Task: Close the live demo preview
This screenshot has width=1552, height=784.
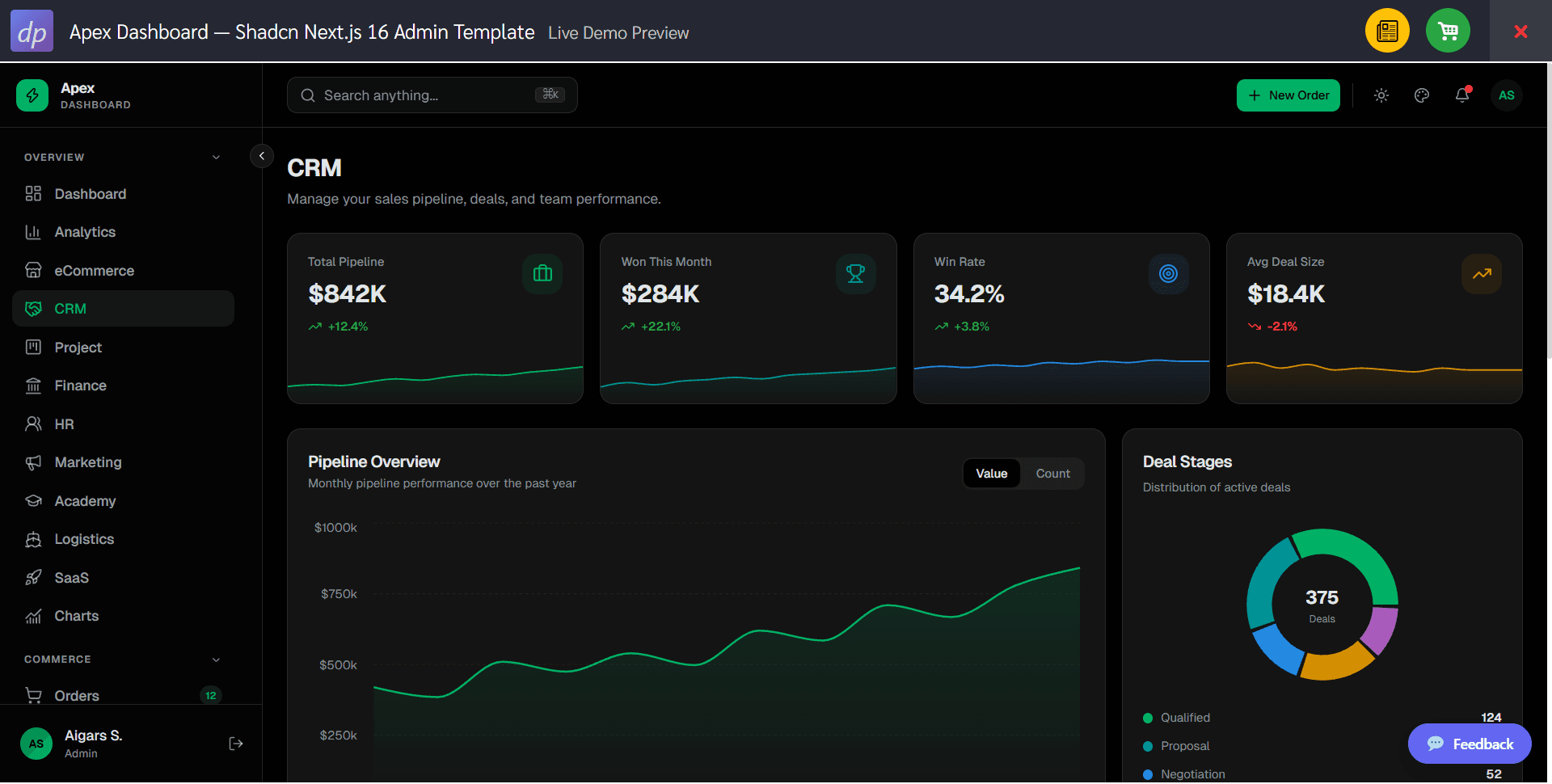Action: pos(1520,32)
